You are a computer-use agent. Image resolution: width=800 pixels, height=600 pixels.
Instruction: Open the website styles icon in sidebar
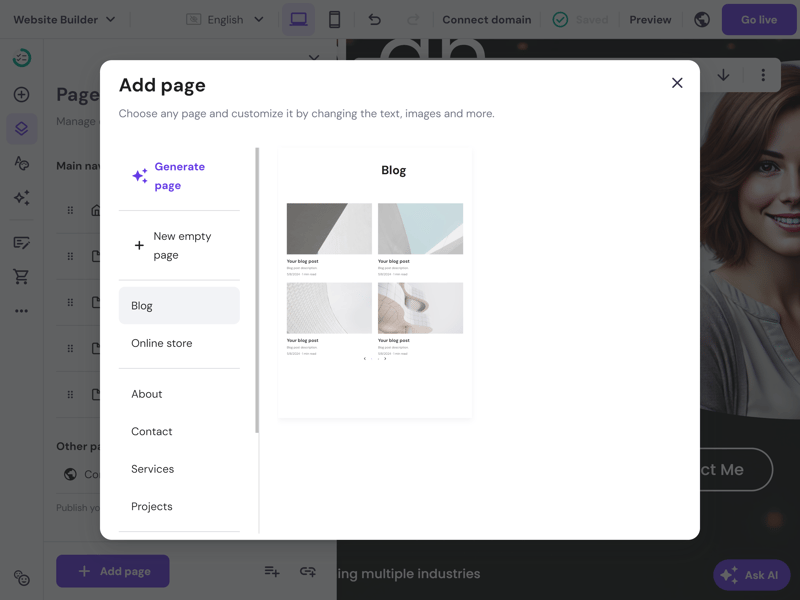click(x=21, y=163)
